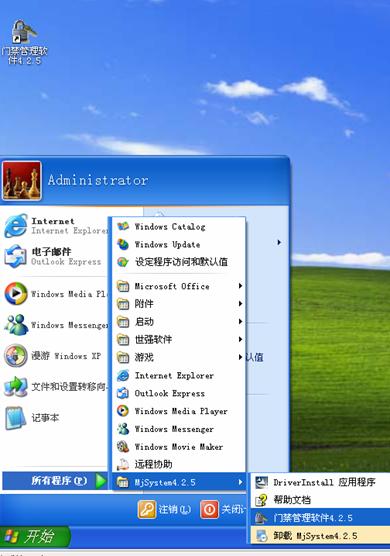Viewport: 390px width, 556px height.
Task: Expand the 游戏 submenu arrow
Action: click(240, 357)
